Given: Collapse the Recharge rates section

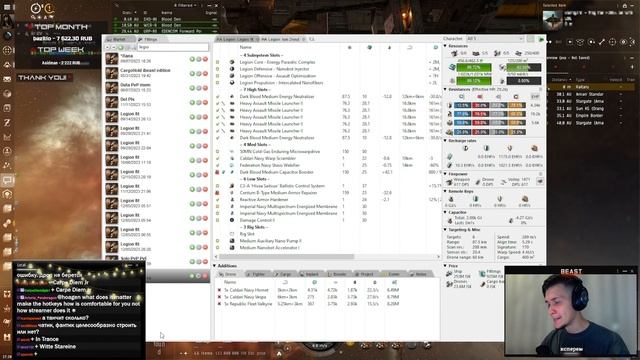Looking at the screenshot, I should (446, 140).
